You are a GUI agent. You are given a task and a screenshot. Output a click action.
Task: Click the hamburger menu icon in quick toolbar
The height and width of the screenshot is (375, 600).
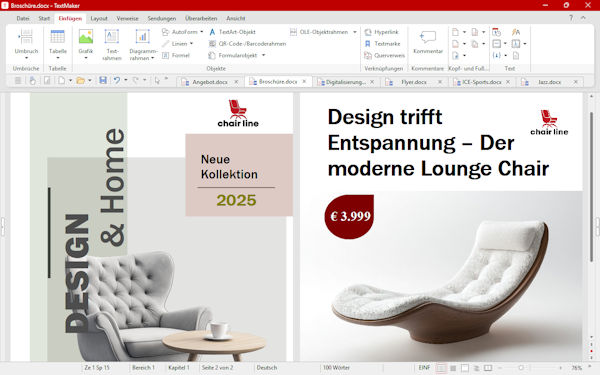tap(18, 80)
